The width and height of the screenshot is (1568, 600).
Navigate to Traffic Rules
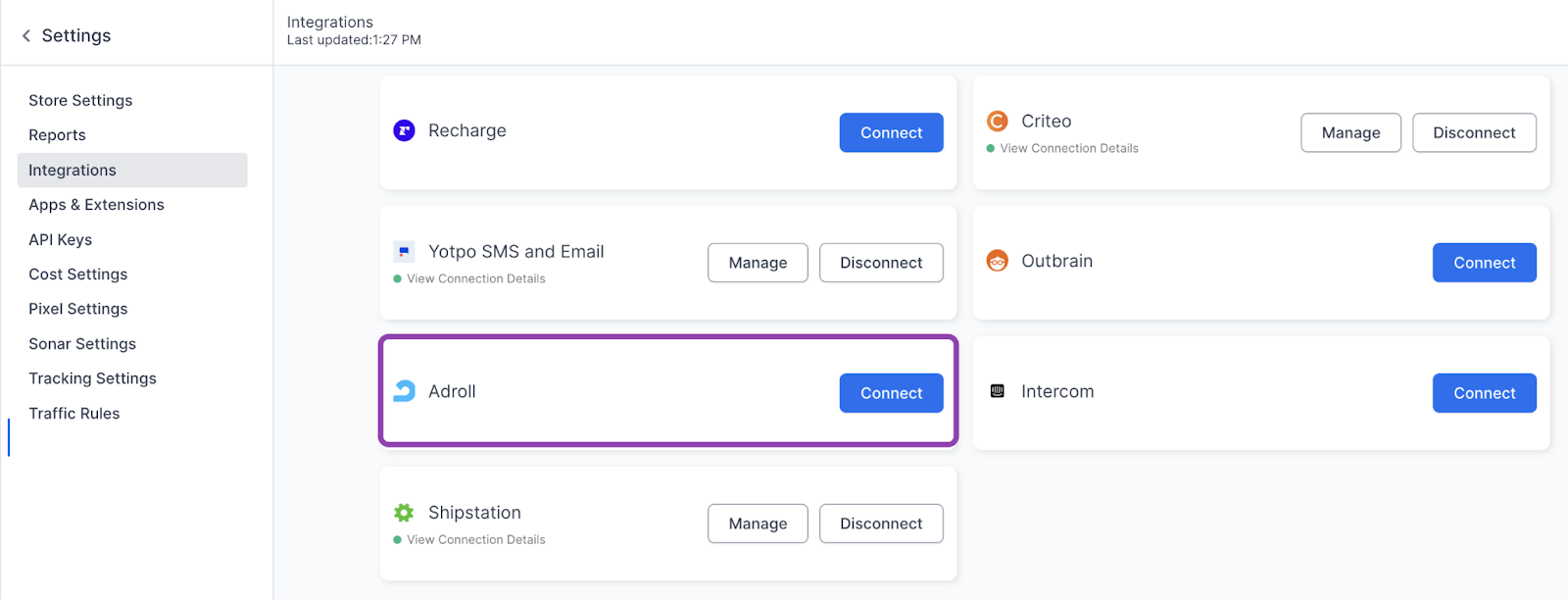(x=74, y=414)
